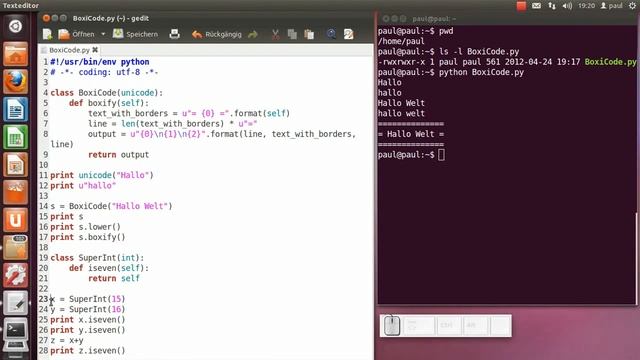Click 'print z.iseven()' on line 28

[88, 351]
